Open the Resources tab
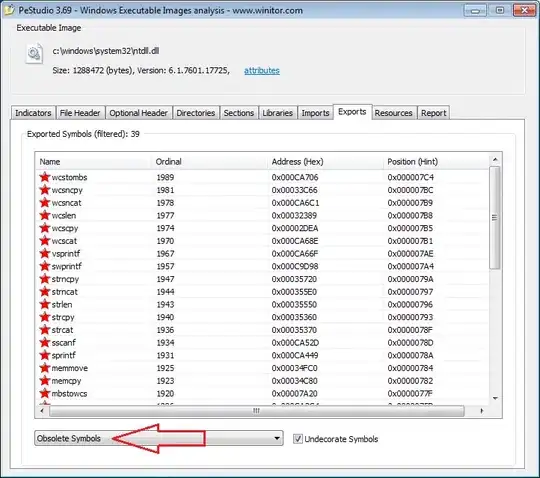This screenshot has width=540, height=478. 394,113
